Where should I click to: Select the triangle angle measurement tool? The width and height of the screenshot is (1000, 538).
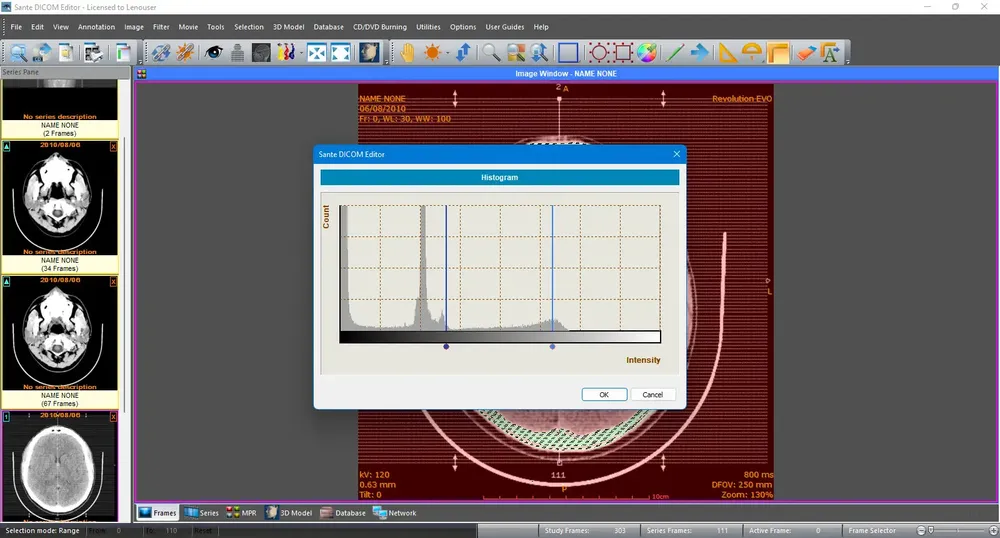(x=727, y=53)
